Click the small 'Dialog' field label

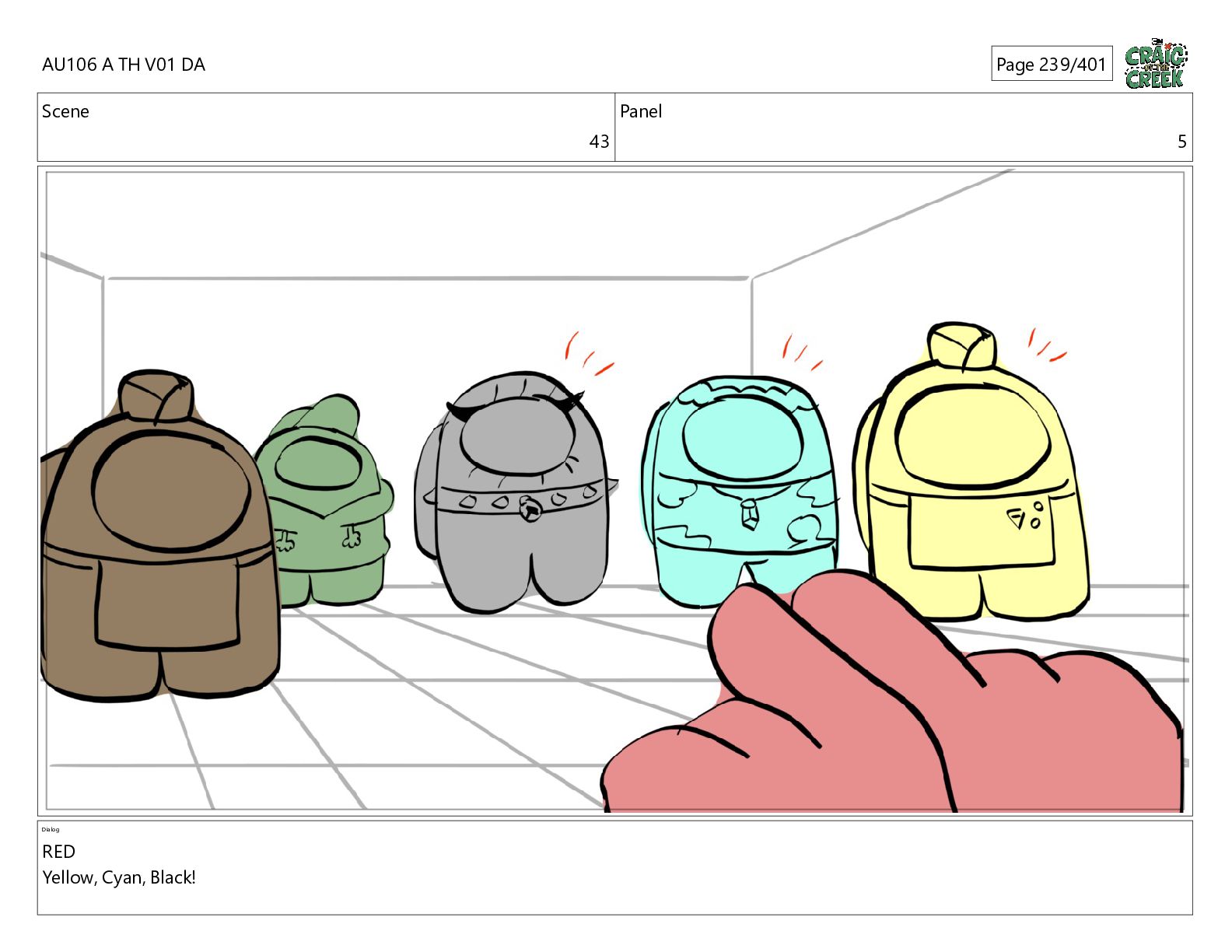coord(51,829)
